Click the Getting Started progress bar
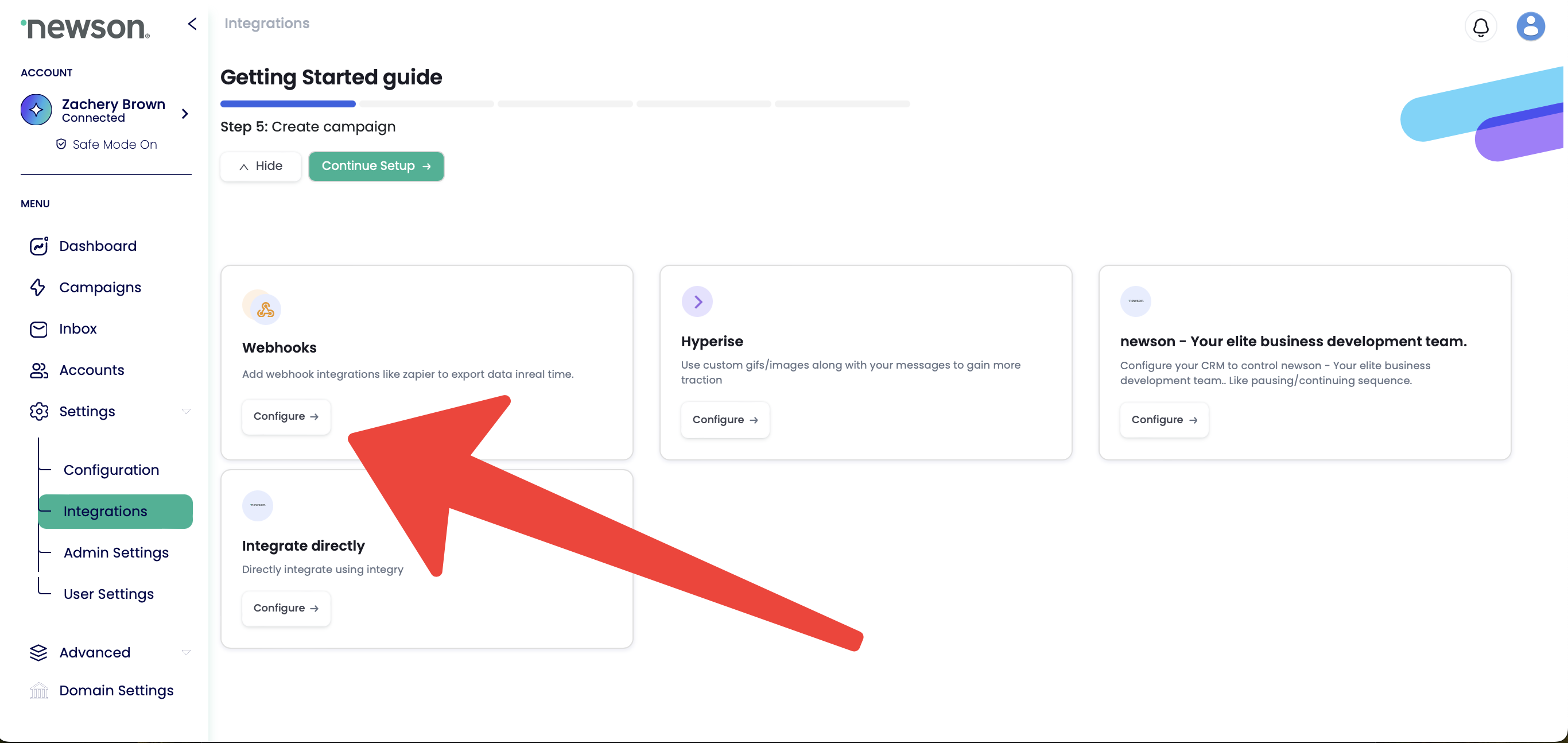1568x743 pixels. [x=564, y=104]
